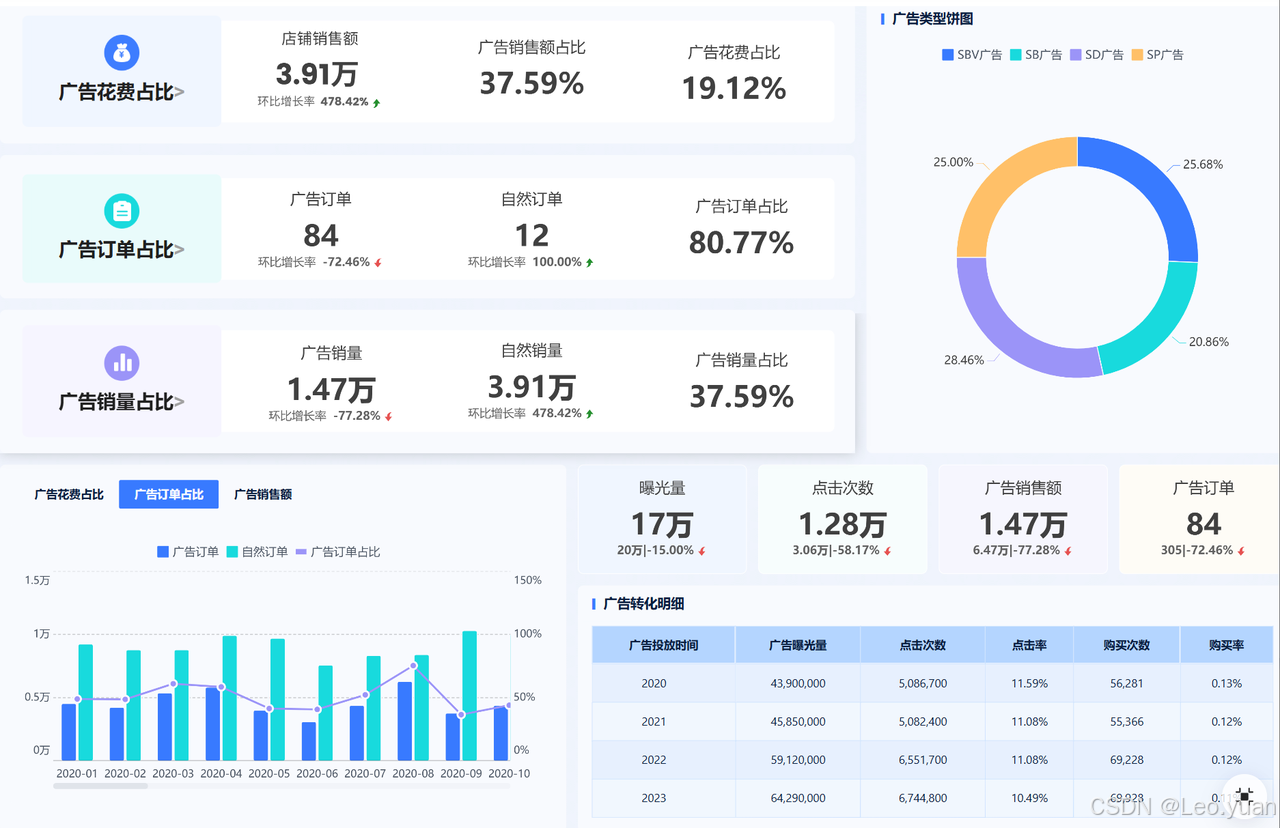Toggle the SB广告 legend entry

click(x=1036, y=55)
